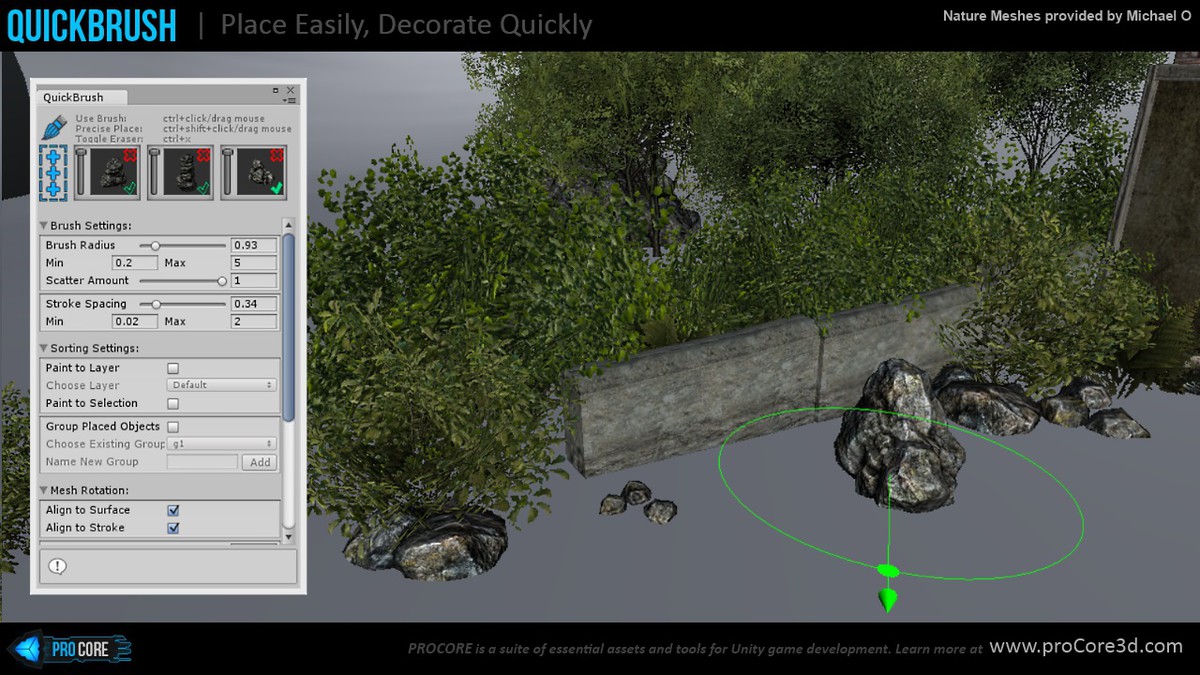1200x675 pixels.
Task: Toggle the green checkmark on first prefab
Action: pyautogui.click(x=131, y=188)
